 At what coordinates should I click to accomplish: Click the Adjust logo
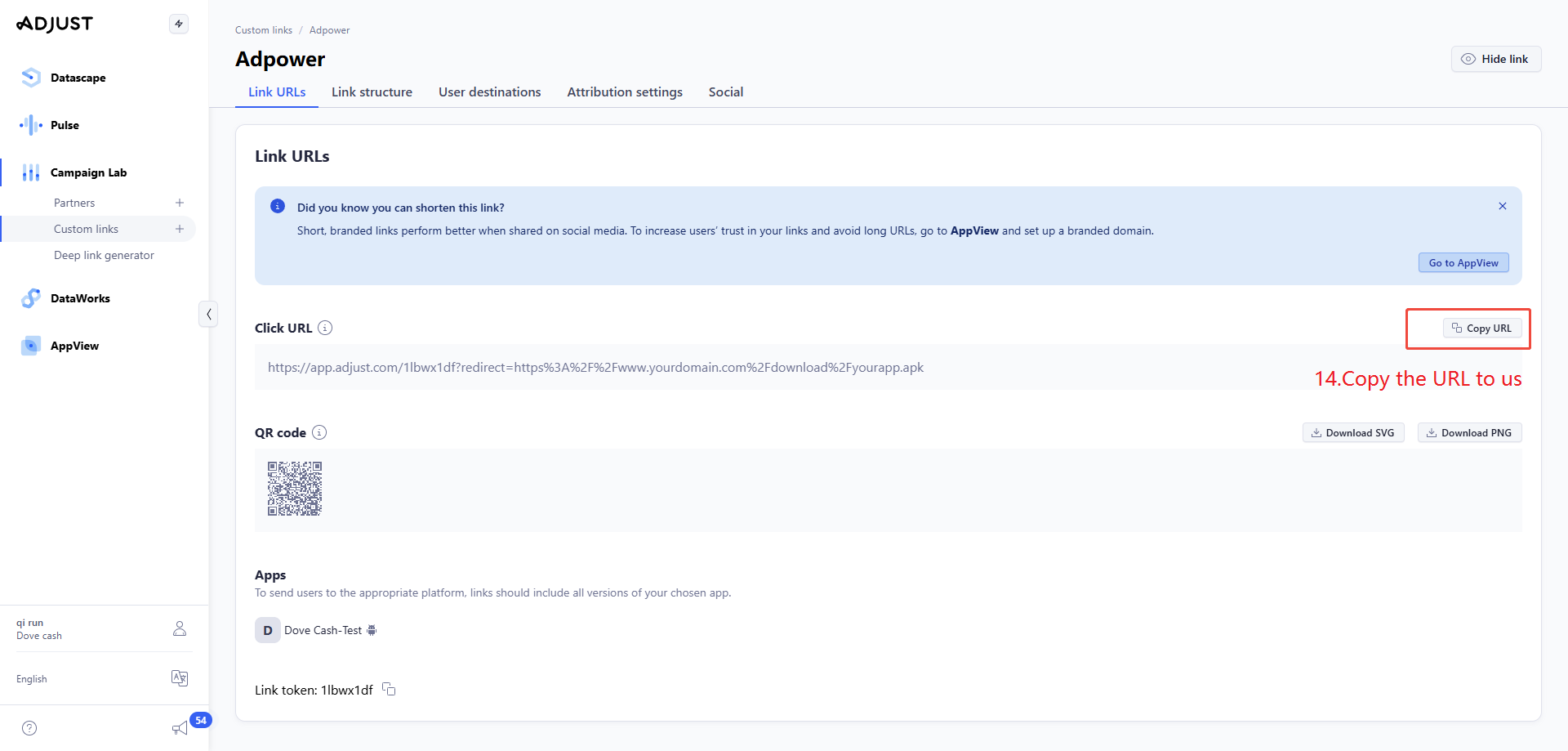pyautogui.click(x=55, y=24)
